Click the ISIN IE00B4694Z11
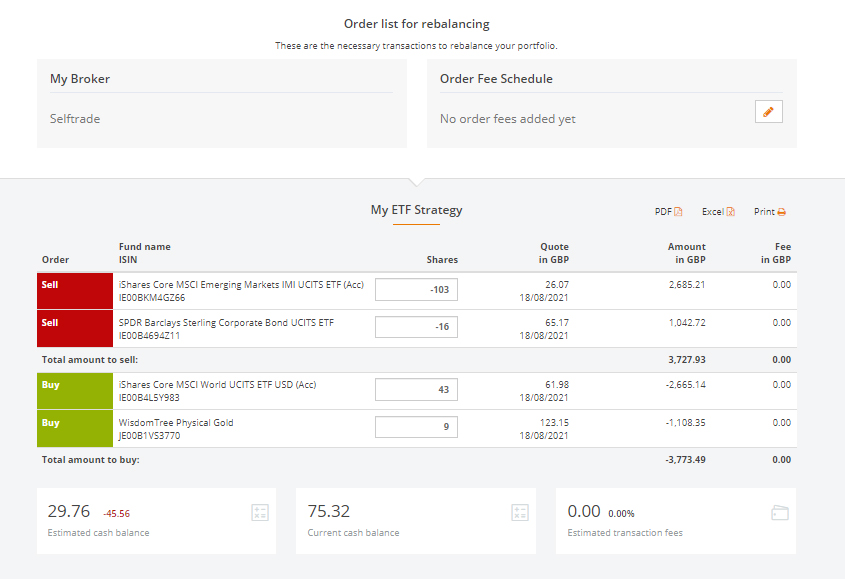 [149, 335]
